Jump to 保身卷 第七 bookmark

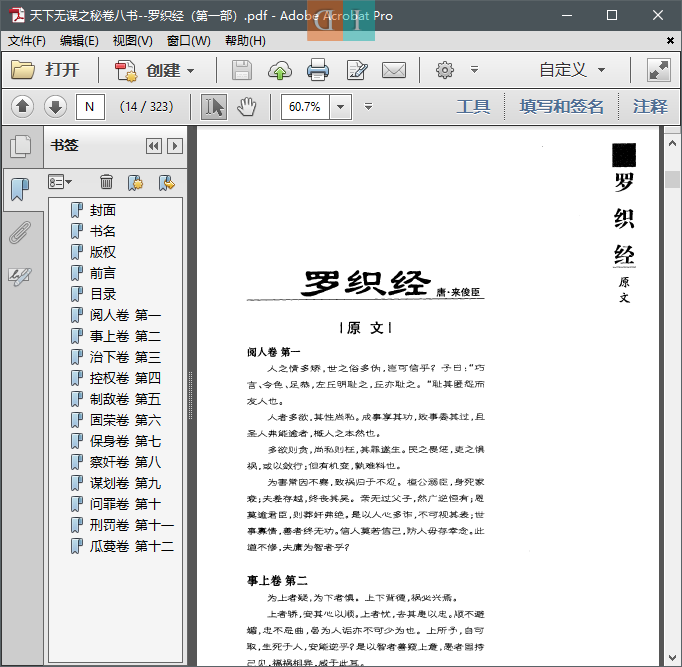tap(125, 441)
